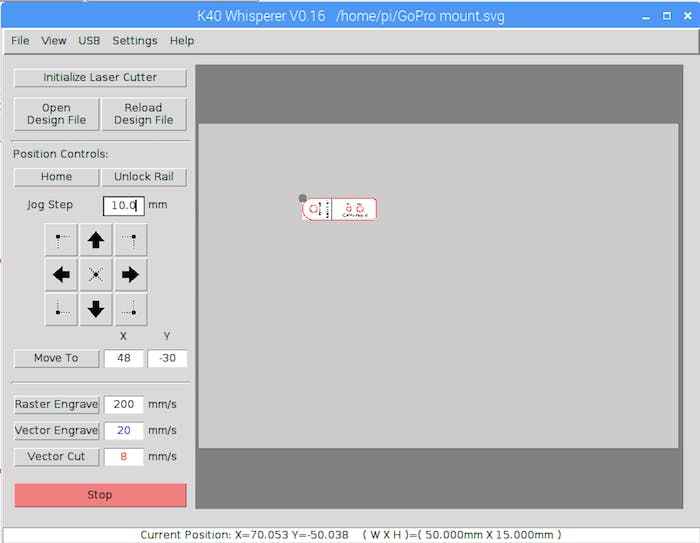Jog to the upper-right corner of the design
This screenshot has width=700, height=543.
[x=131, y=240]
